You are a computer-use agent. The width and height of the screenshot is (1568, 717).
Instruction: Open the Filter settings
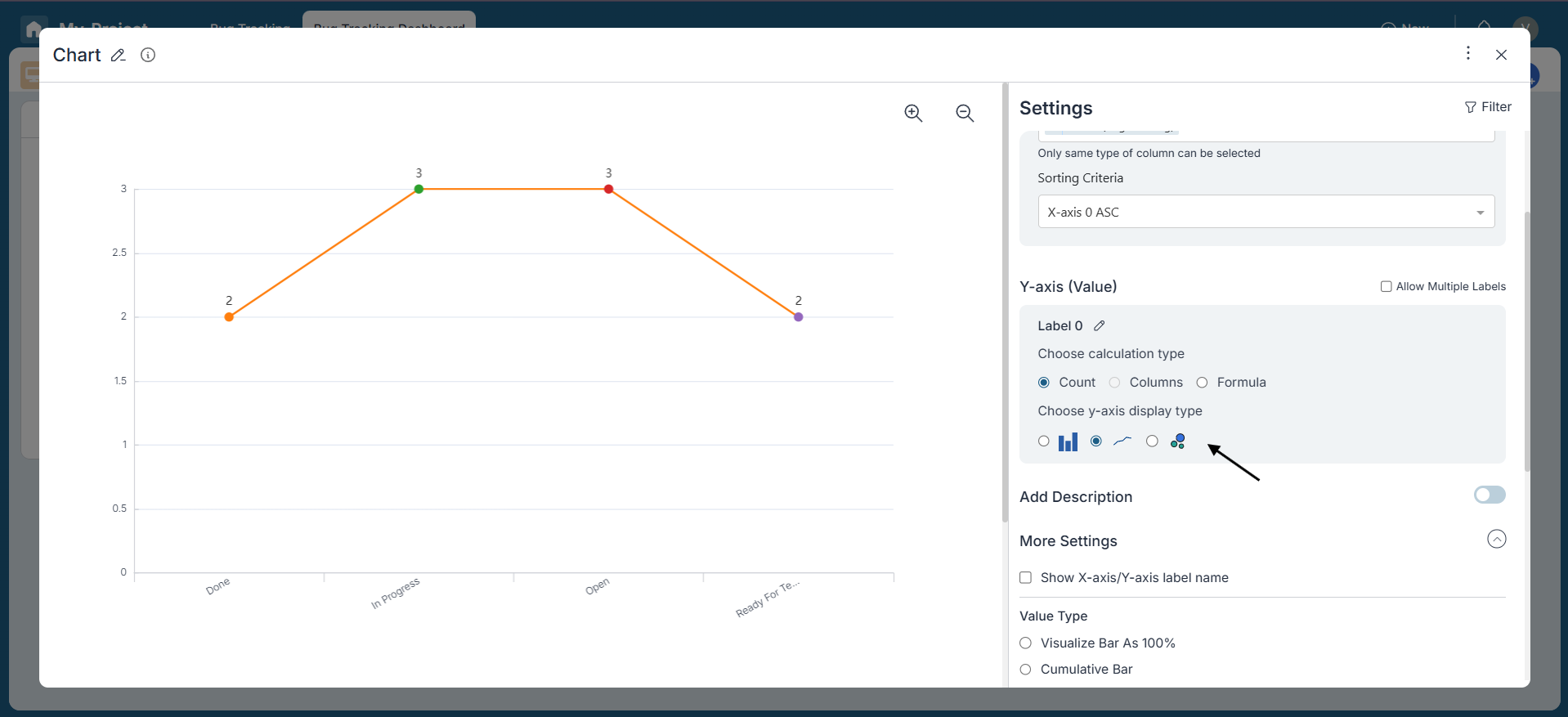click(x=1488, y=107)
